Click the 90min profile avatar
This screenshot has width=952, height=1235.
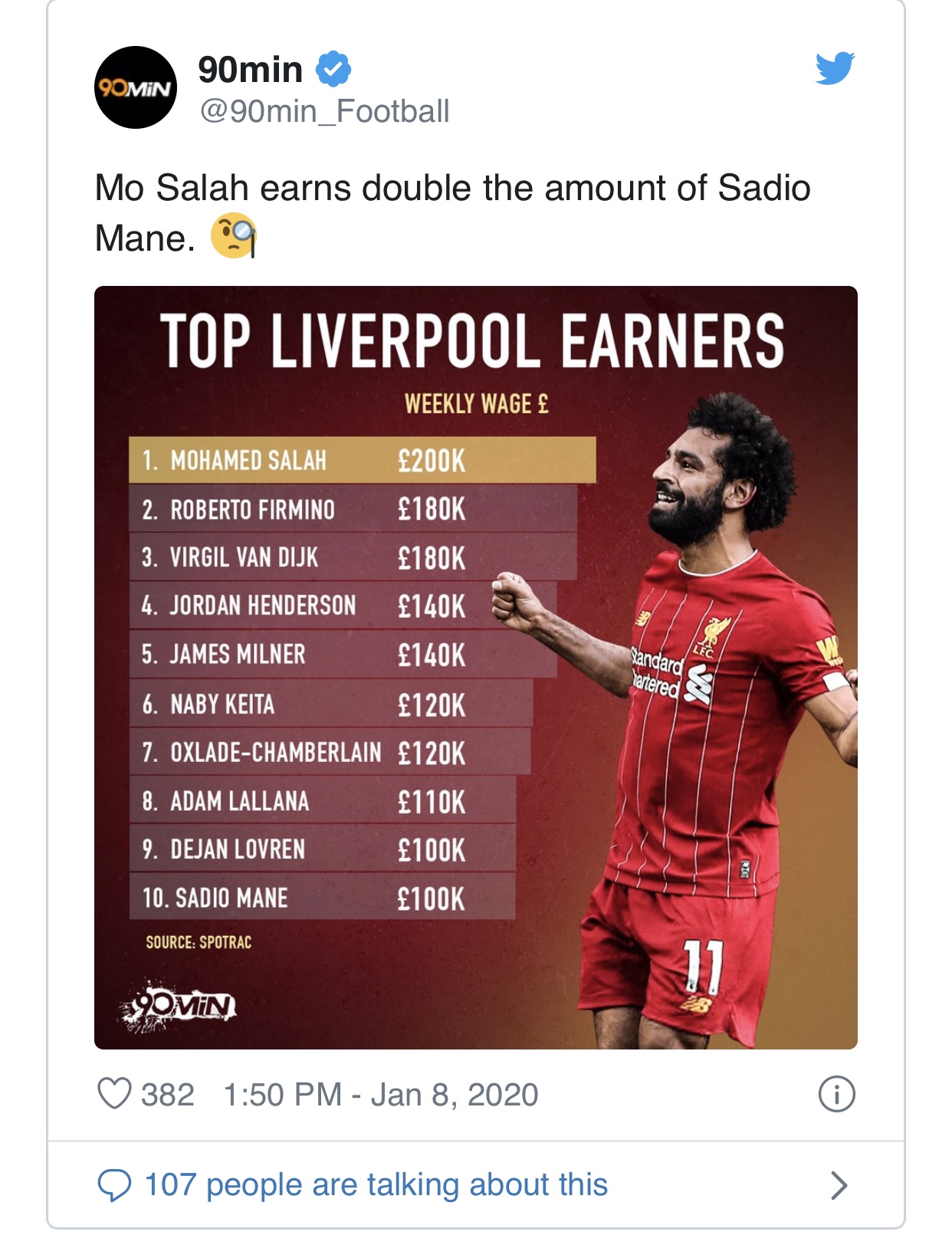[x=136, y=87]
